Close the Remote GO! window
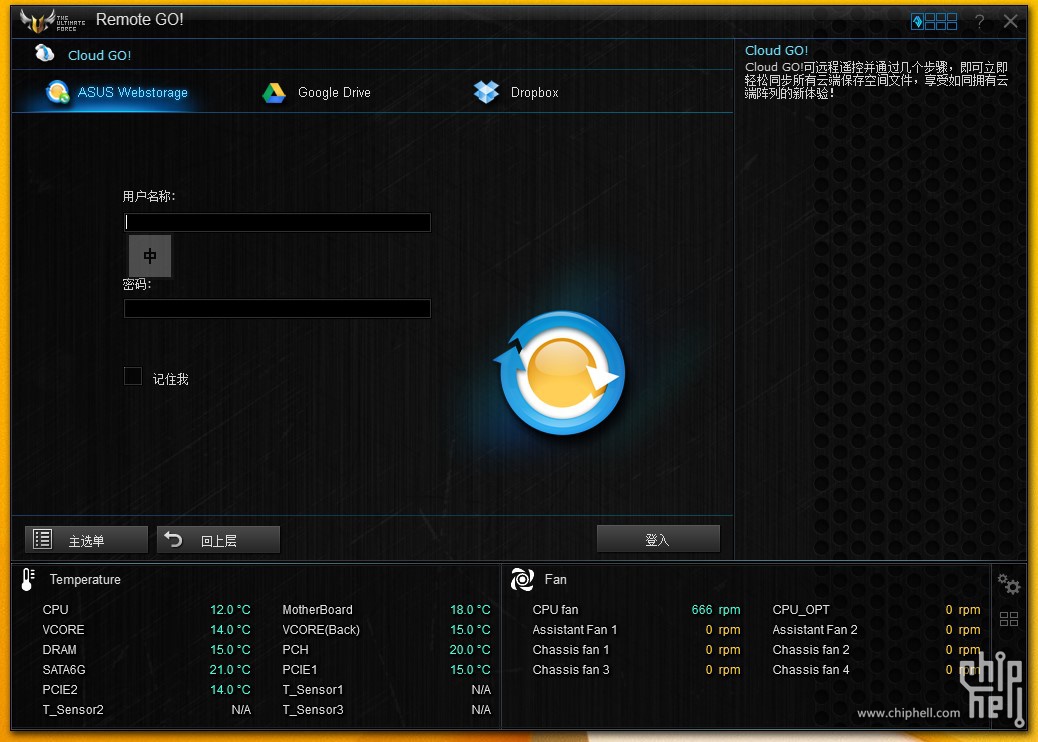This screenshot has width=1038, height=742. [1010, 21]
